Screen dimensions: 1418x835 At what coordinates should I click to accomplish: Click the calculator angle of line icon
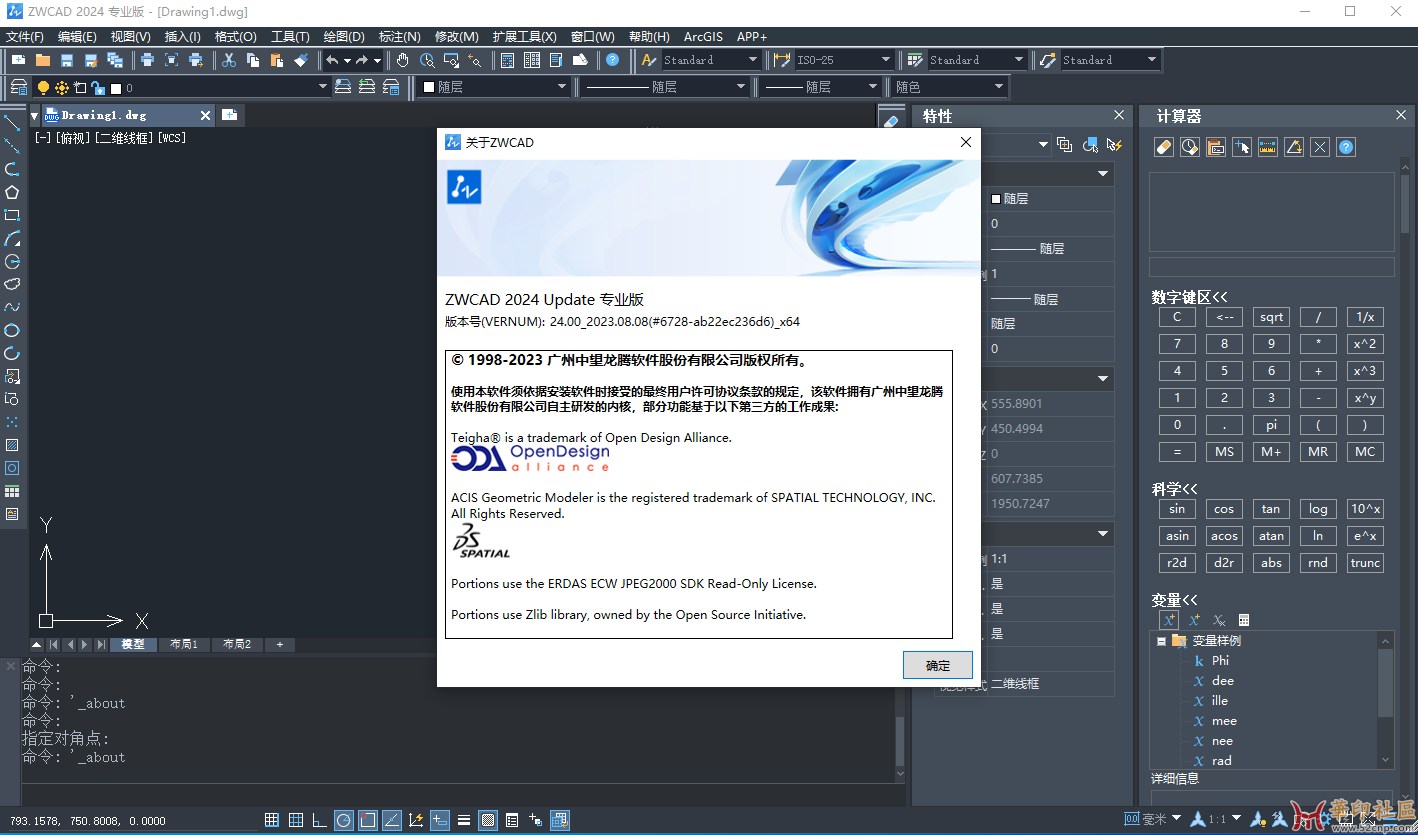click(1294, 147)
